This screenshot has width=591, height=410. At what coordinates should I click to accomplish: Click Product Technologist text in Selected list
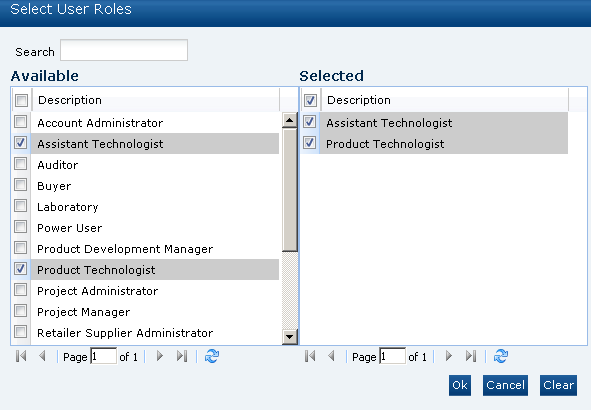point(385,144)
